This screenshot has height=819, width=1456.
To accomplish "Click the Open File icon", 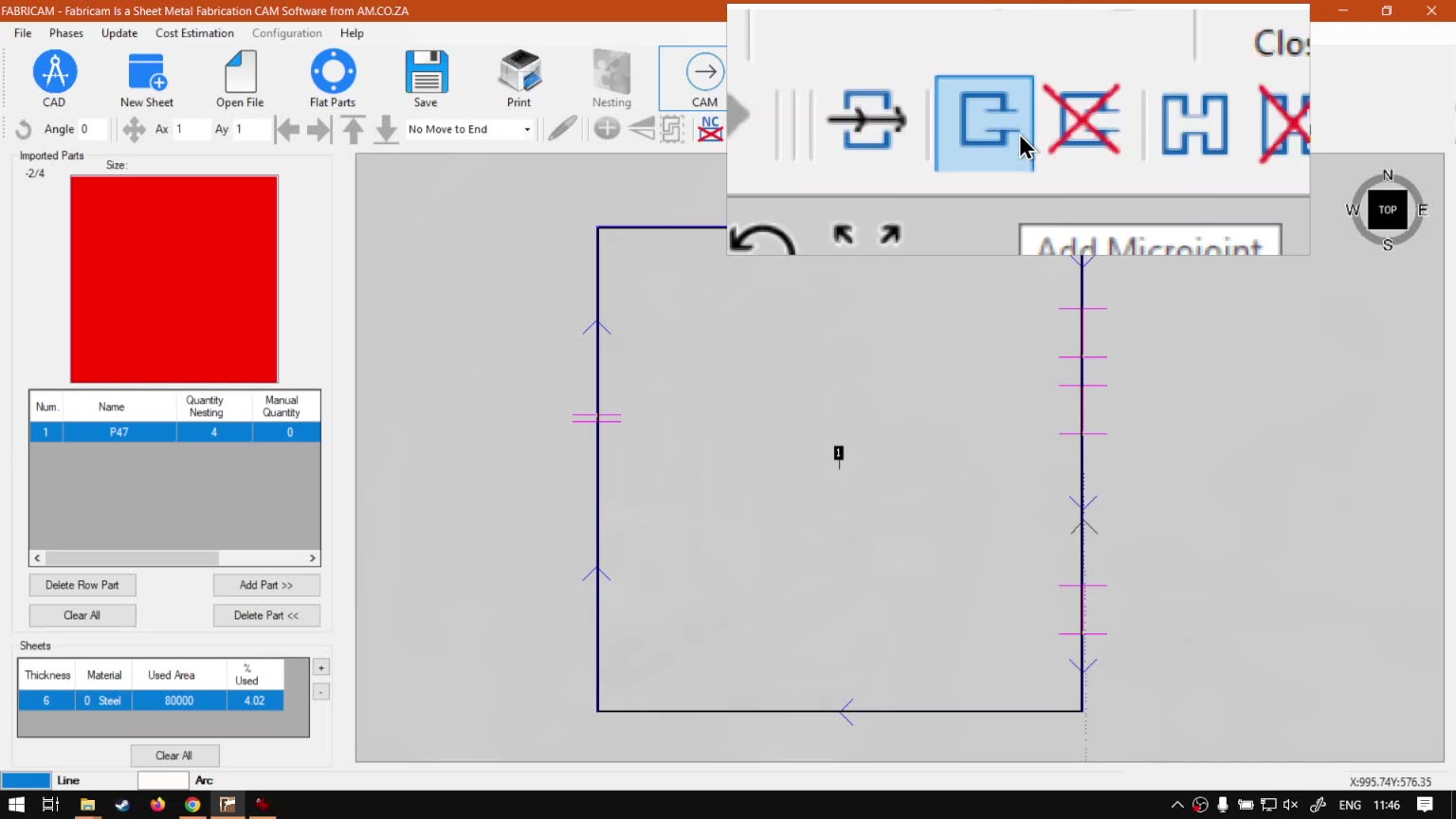I will coord(240,79).
